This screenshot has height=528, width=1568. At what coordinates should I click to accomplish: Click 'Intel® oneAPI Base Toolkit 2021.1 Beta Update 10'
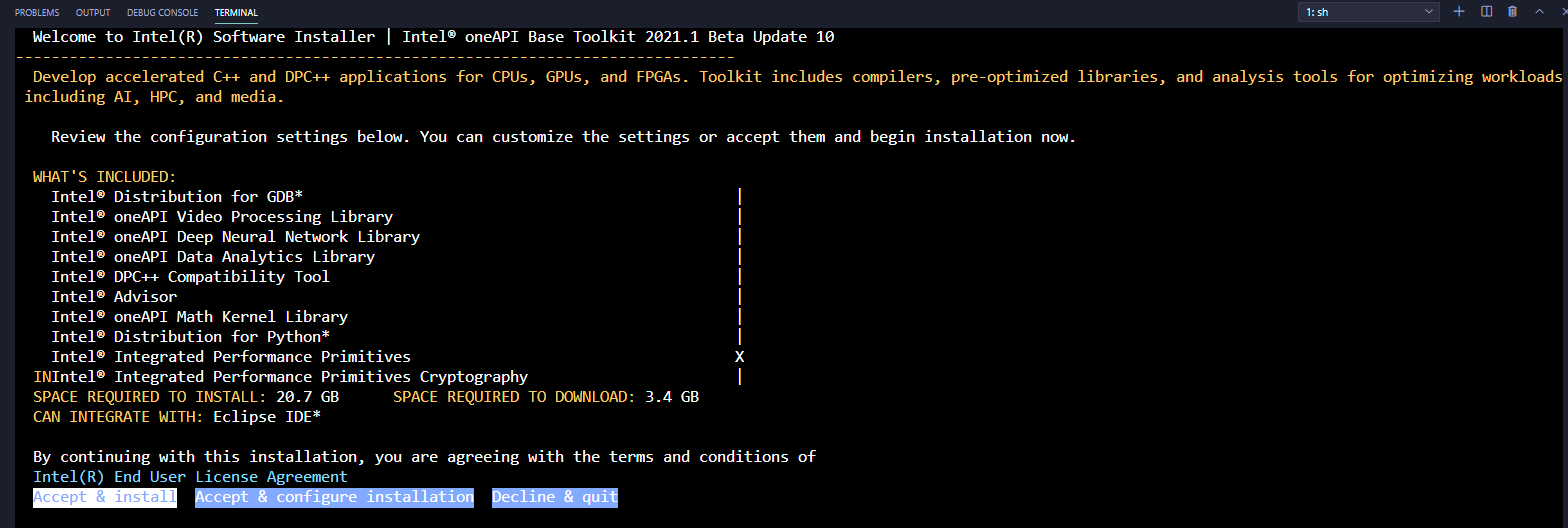(618, 37)
